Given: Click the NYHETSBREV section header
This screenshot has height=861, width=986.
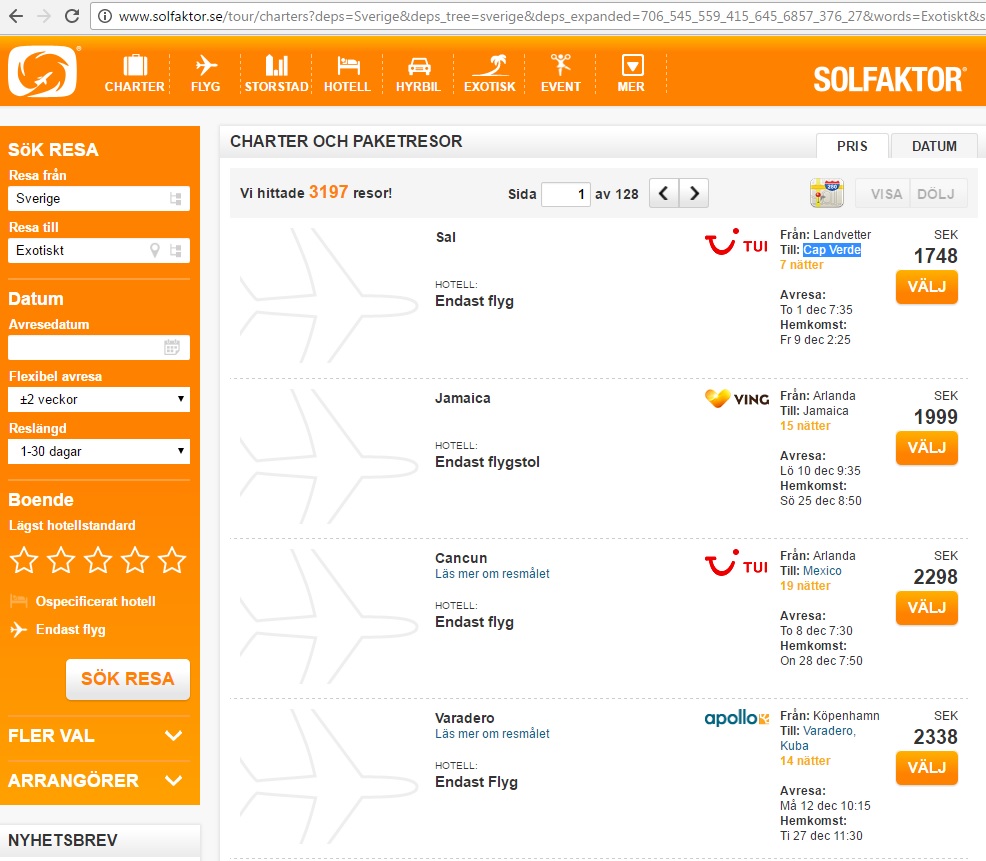Looking at the screenshot, I should click(101, 840).
